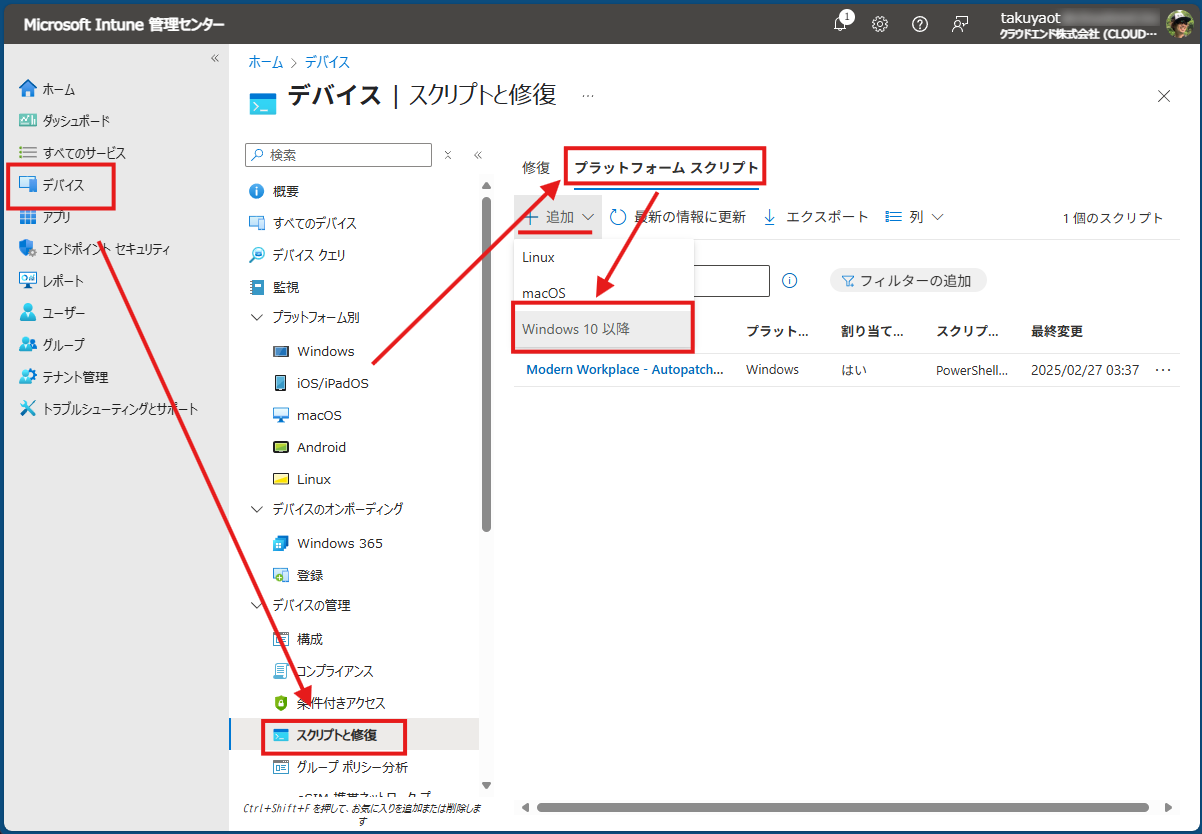Sort by 割り当て column header

[x=872, y=331]
